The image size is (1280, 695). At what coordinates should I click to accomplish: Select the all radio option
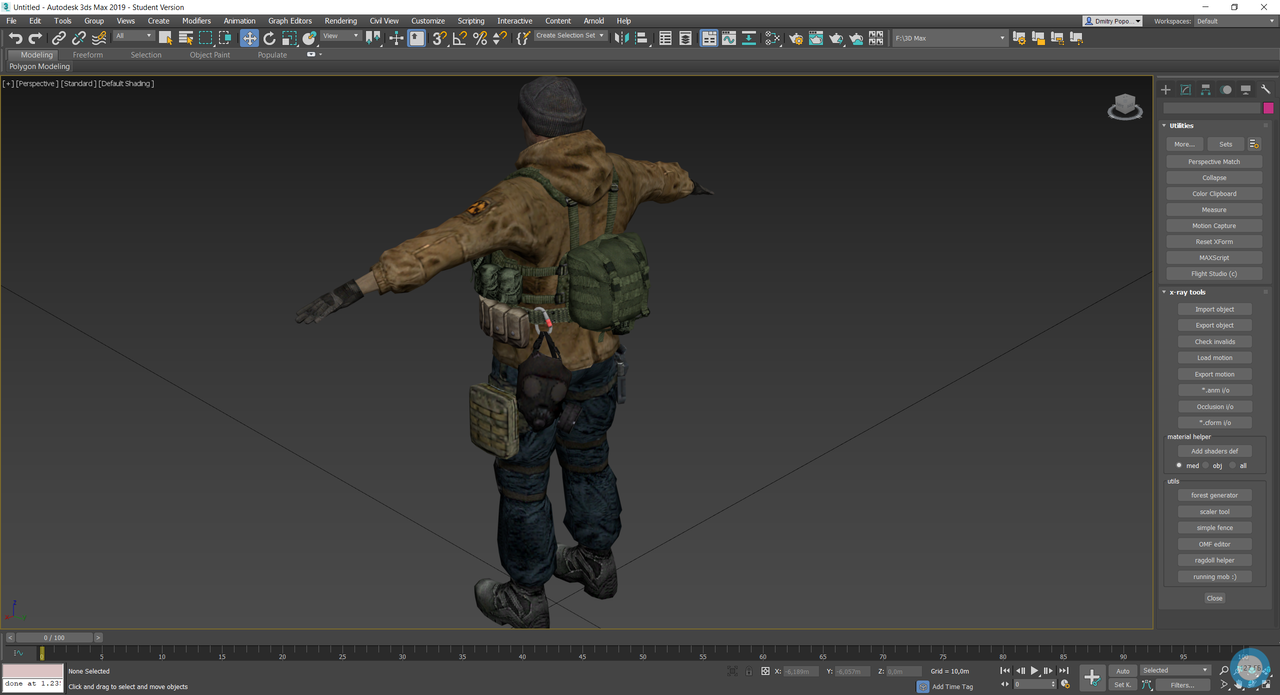[1232, 466]
